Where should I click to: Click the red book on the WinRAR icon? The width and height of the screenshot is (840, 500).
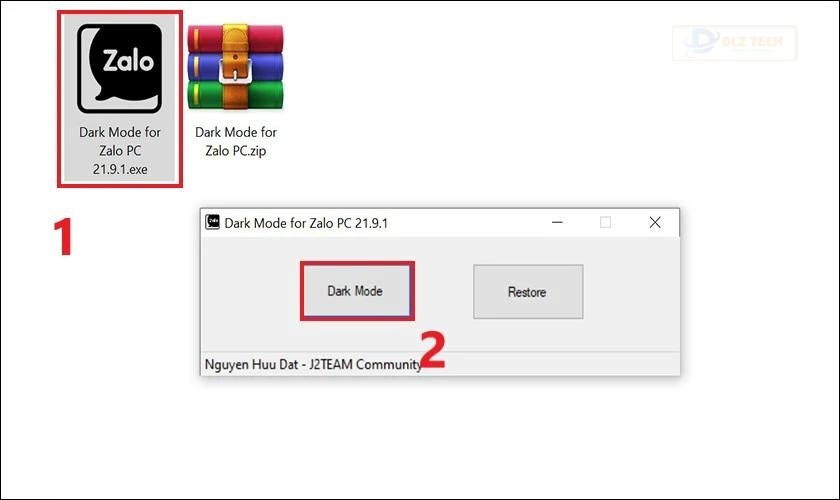[235, 38]
